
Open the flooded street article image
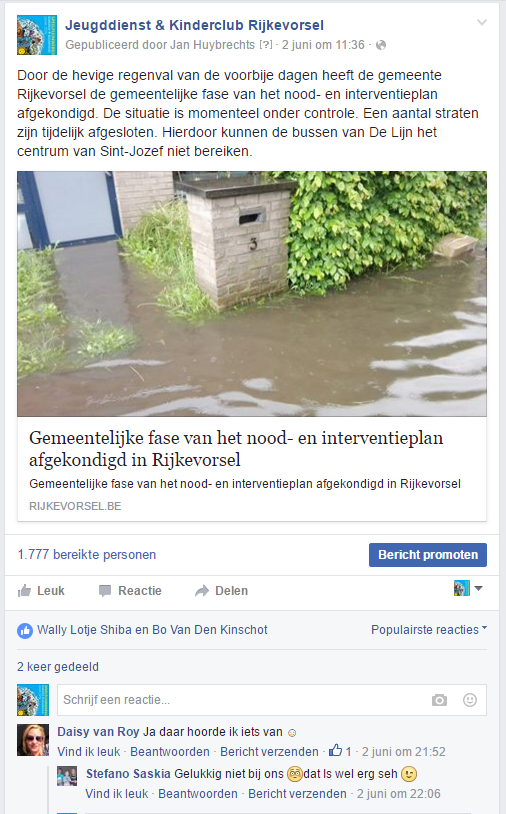[x=252, y=294]
